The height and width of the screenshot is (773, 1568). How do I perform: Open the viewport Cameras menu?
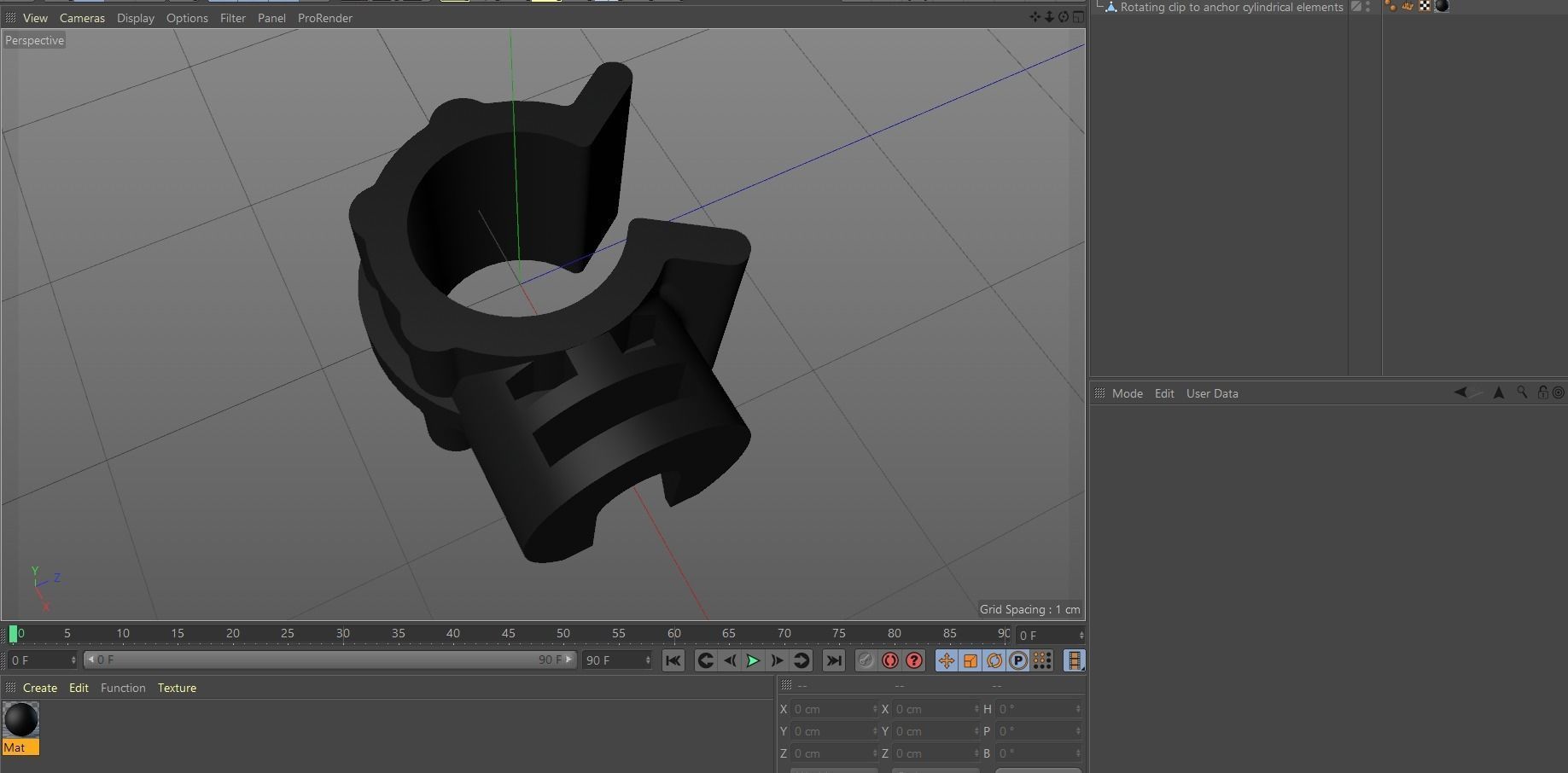pos(82,18)
